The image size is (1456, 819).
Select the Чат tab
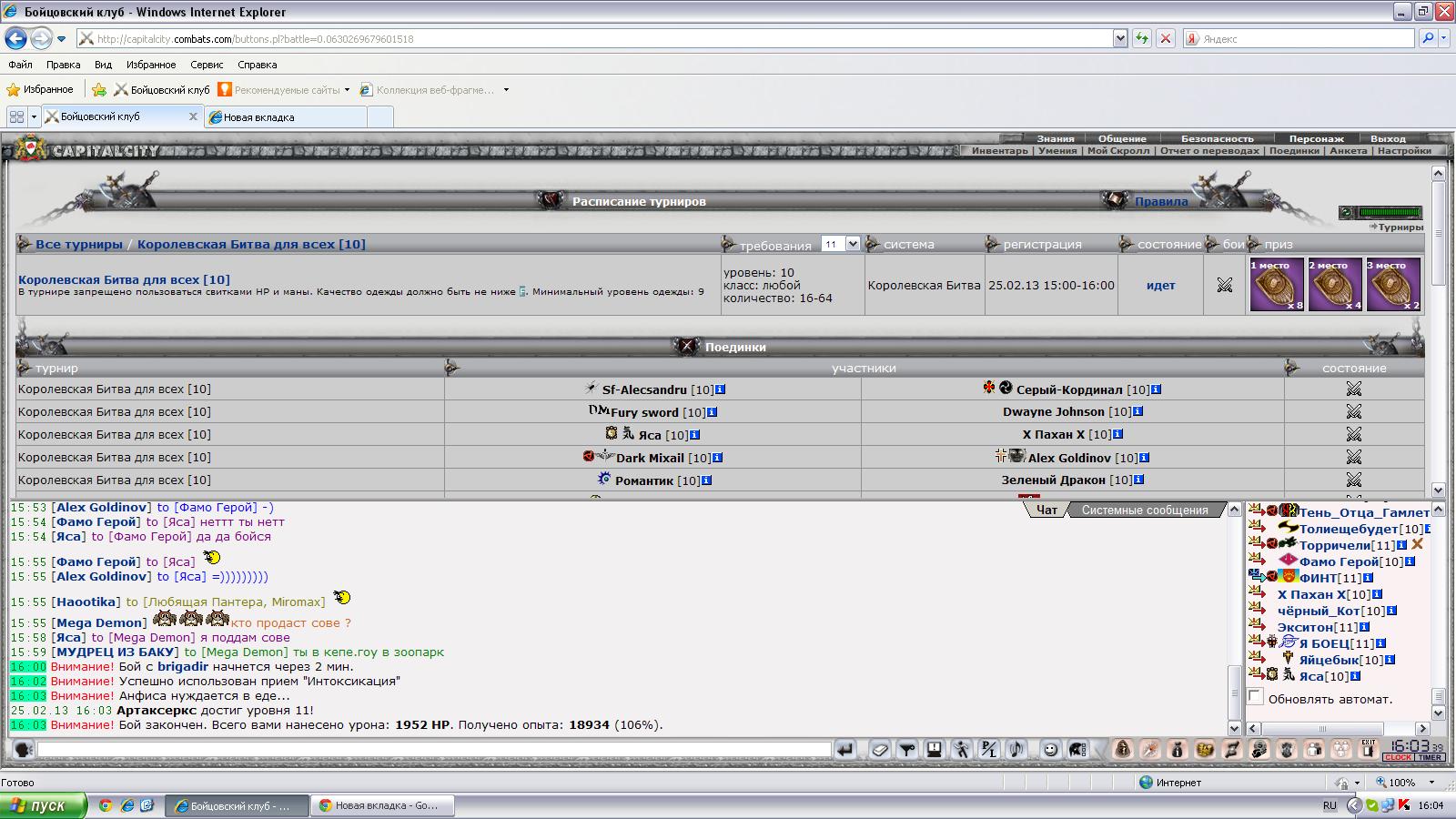pos(1046,511)
